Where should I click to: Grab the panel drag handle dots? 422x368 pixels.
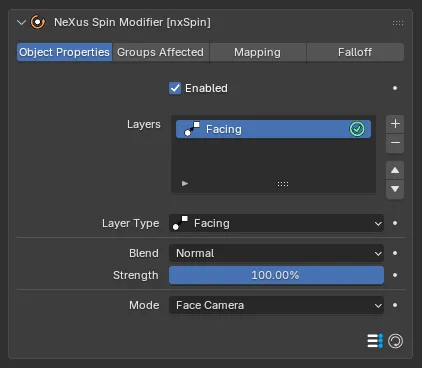point(398,23)
